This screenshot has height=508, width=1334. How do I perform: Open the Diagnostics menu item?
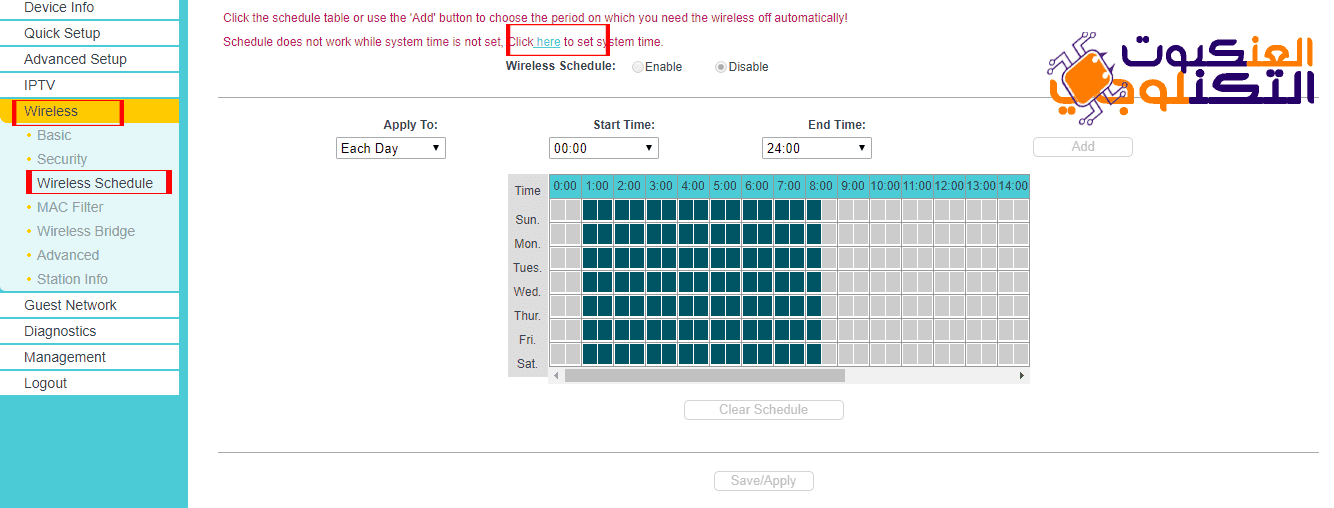(x=60, y=331)
